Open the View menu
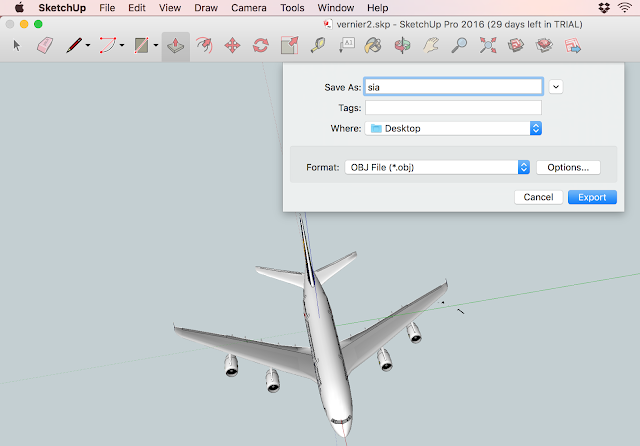This screenshot has width=640, height=446. point(170,8)
